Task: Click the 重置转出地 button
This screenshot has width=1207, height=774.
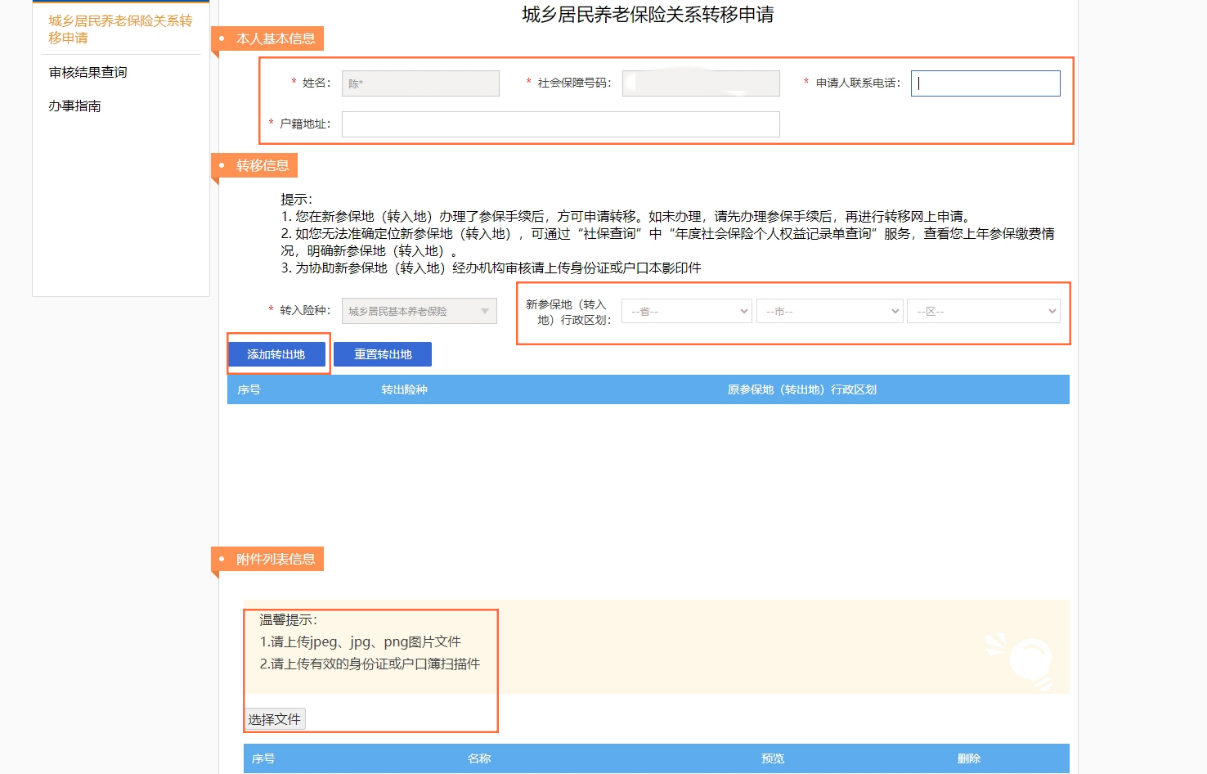Action: [382, 354]
